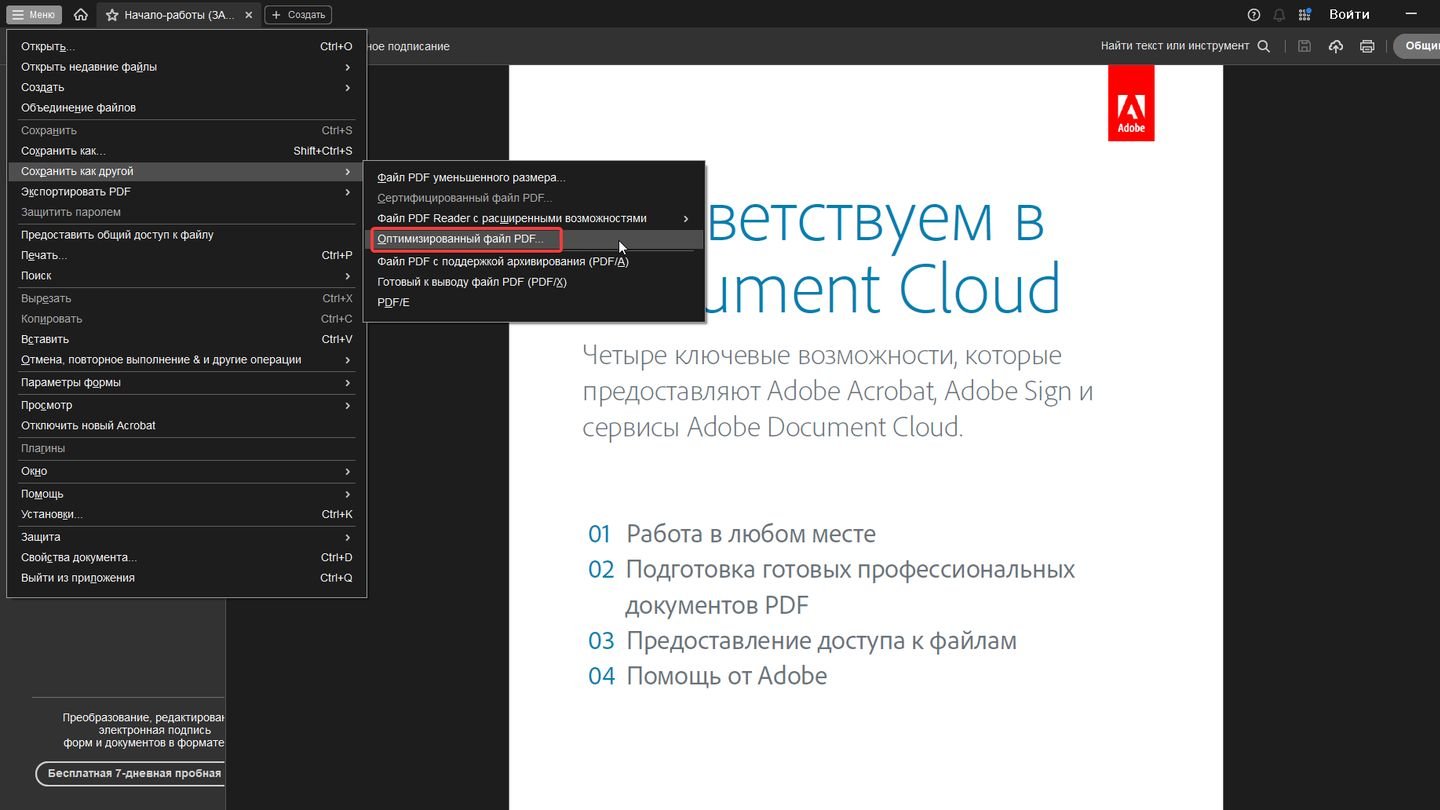Click Бесплатная 7-дневная пробная button
Screen dimensions: 1440x810
(x=130, y=774)
